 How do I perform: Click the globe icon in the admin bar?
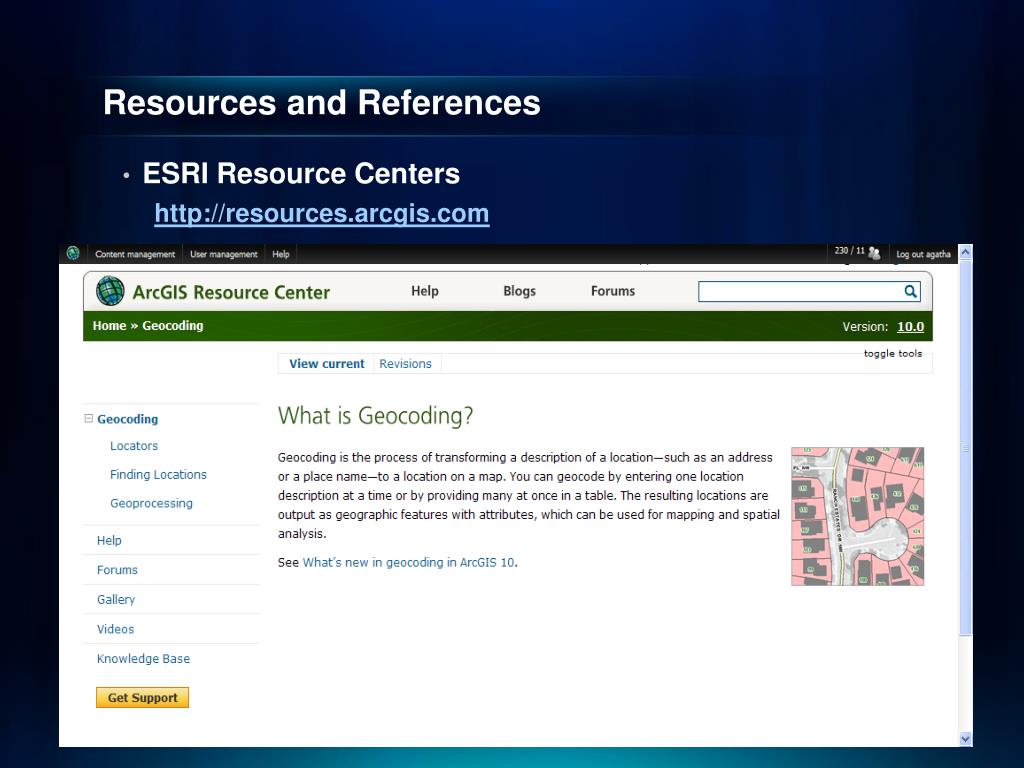pyautogui.click(x=73, y=253)
